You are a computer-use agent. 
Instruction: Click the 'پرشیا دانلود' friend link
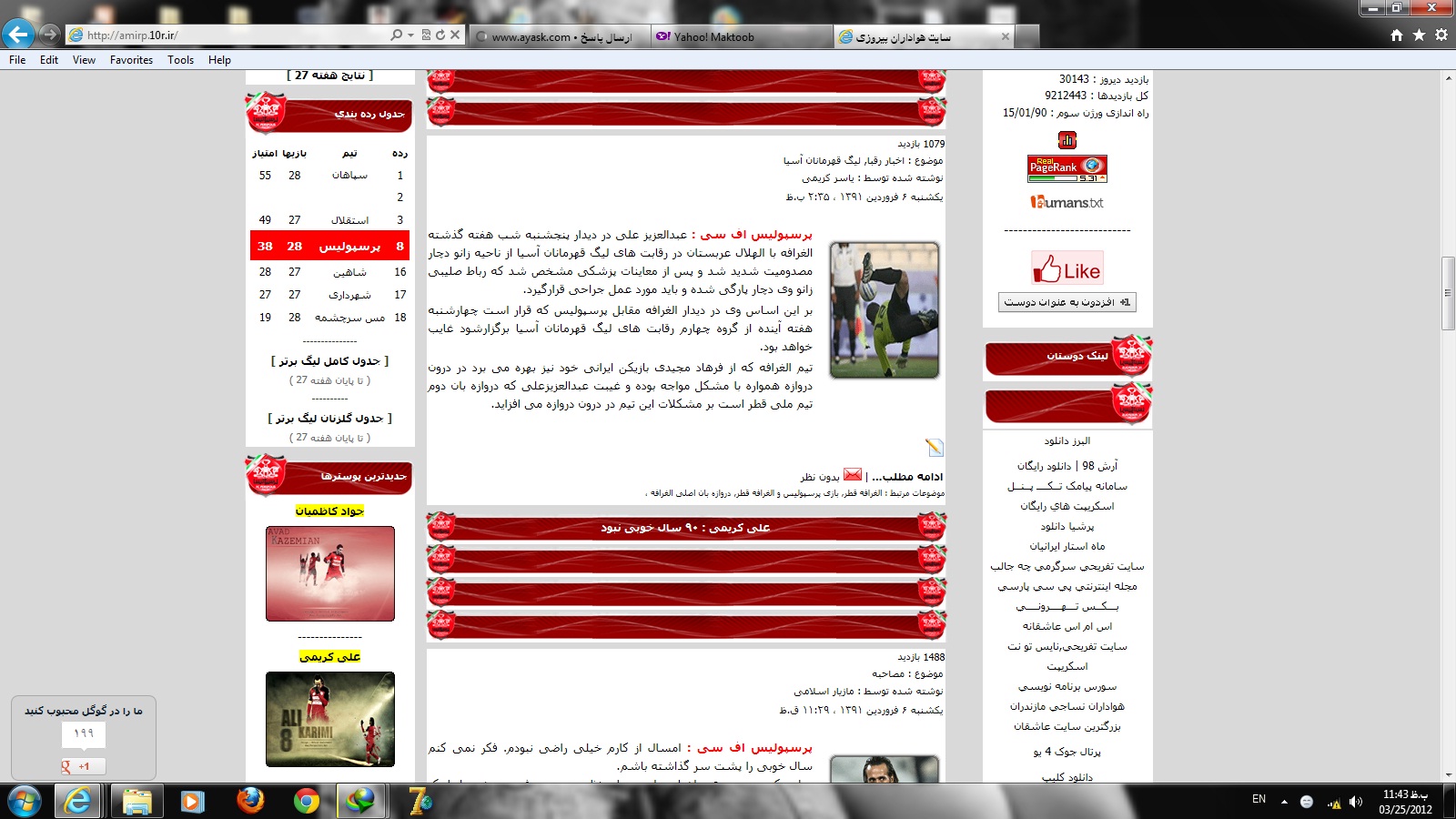[1067, 526]
